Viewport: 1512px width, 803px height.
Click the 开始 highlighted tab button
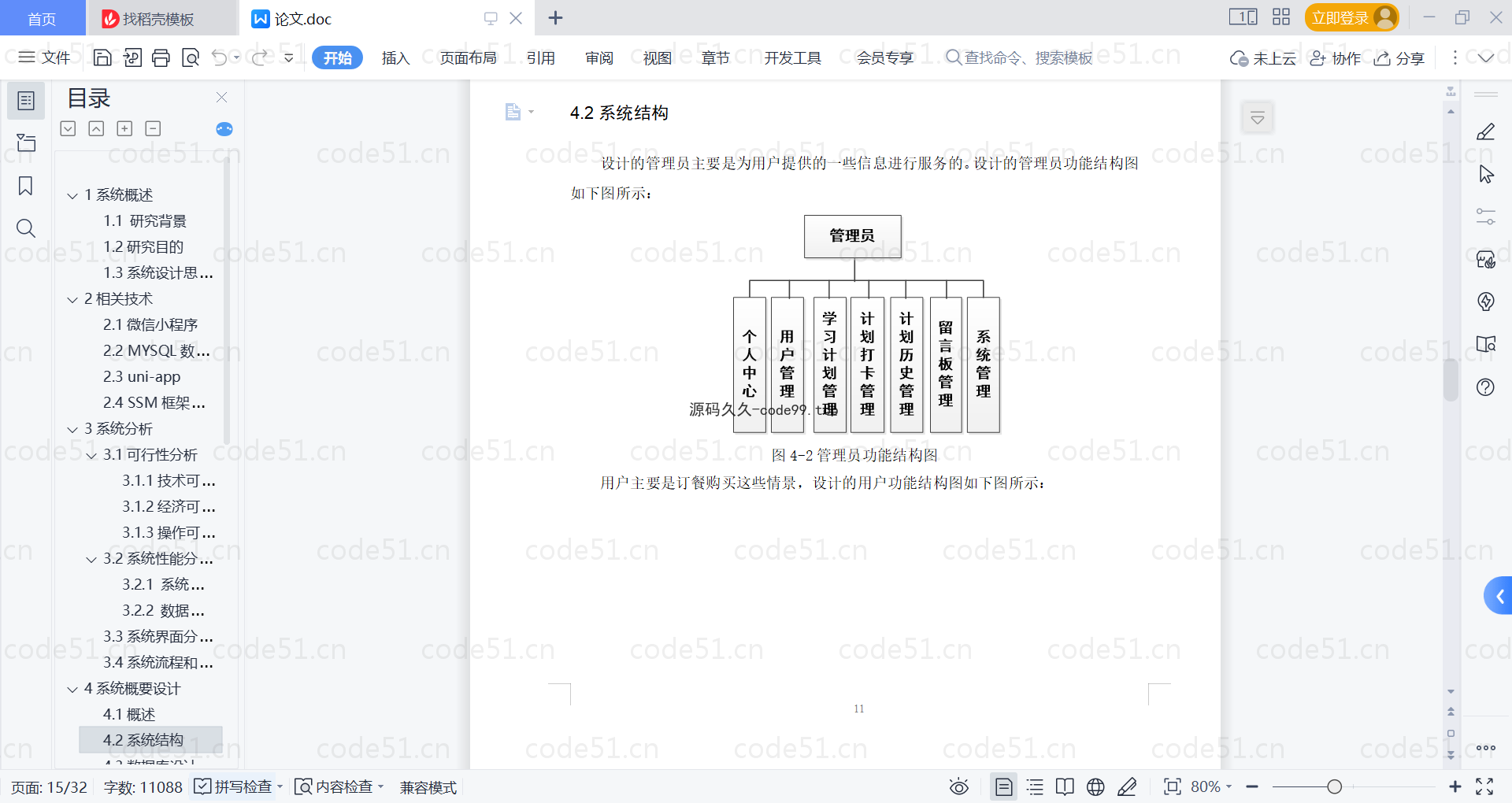tap(337, 57)
